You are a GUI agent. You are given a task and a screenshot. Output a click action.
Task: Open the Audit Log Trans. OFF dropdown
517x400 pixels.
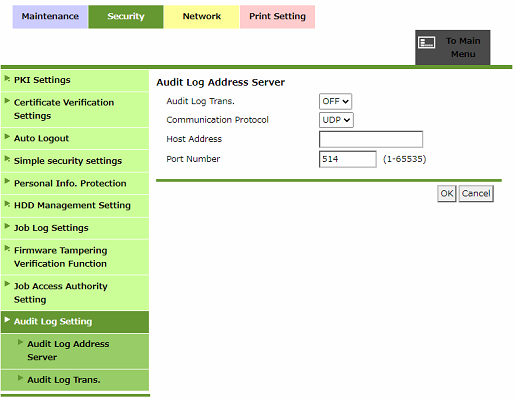(335, 101)
